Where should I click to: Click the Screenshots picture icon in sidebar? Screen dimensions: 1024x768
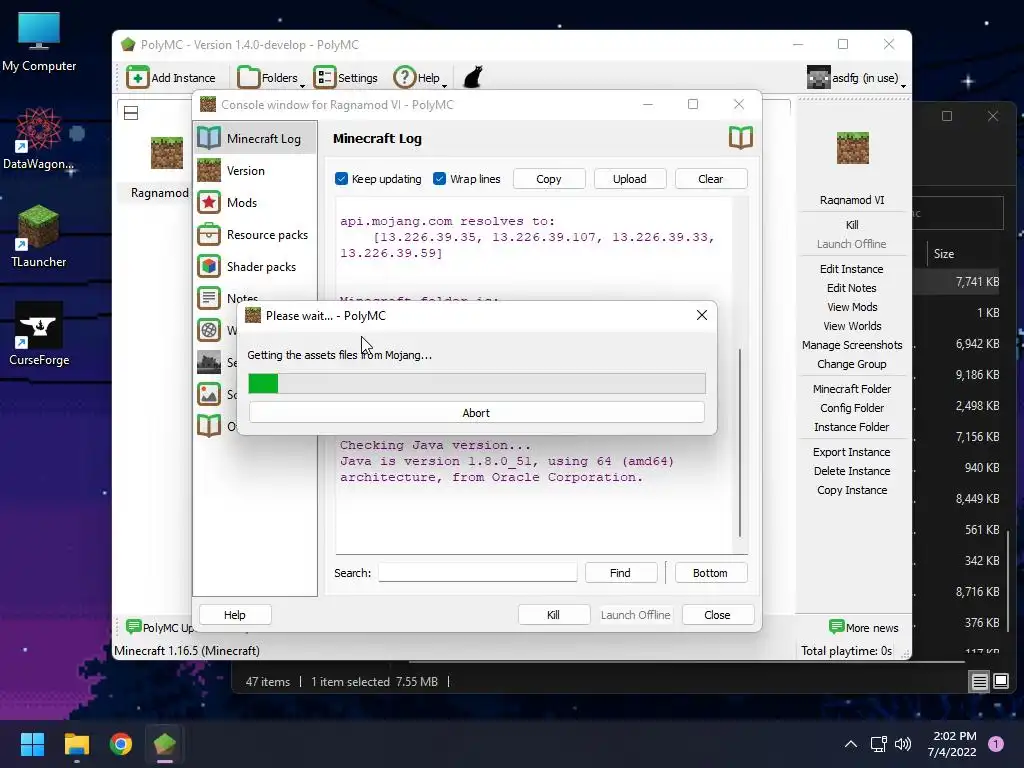pos(209,394)
